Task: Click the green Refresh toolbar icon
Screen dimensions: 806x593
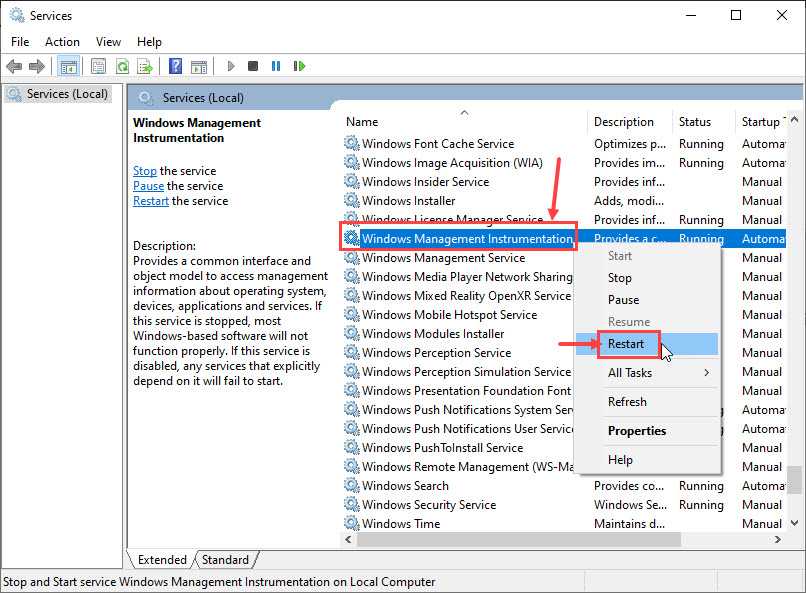Action: pyautogui.click(x=122, y=66)
